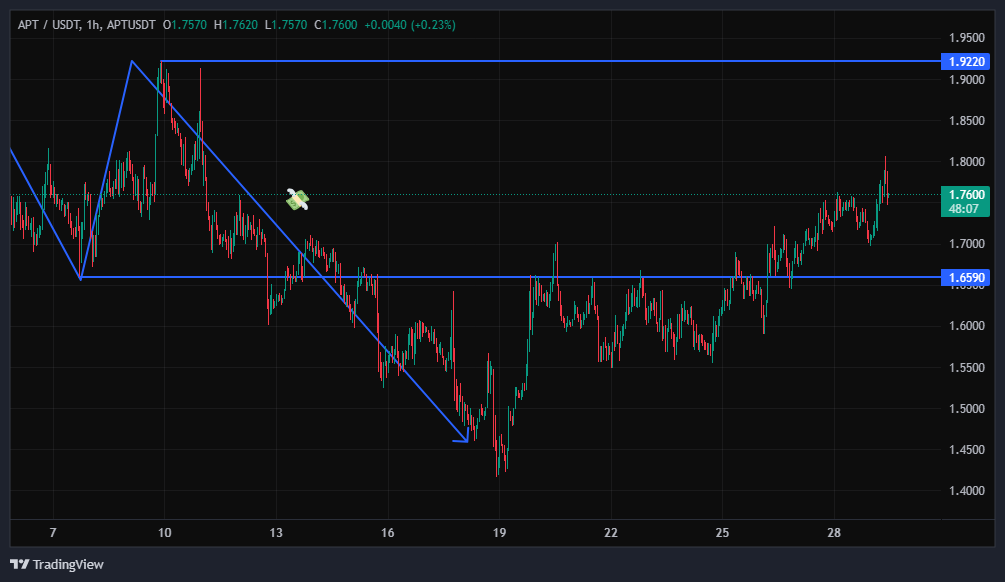The height and width of the screenshot is (582, 1005).
Task: Click the lowest candle wick below 1.4500
Action: click(x=498, y=470)
